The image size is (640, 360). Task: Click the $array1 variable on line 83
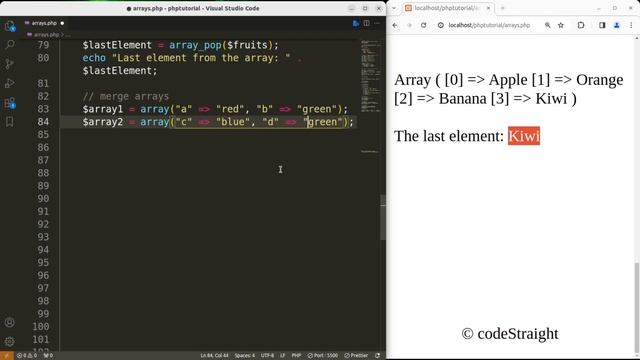point(102,109)
